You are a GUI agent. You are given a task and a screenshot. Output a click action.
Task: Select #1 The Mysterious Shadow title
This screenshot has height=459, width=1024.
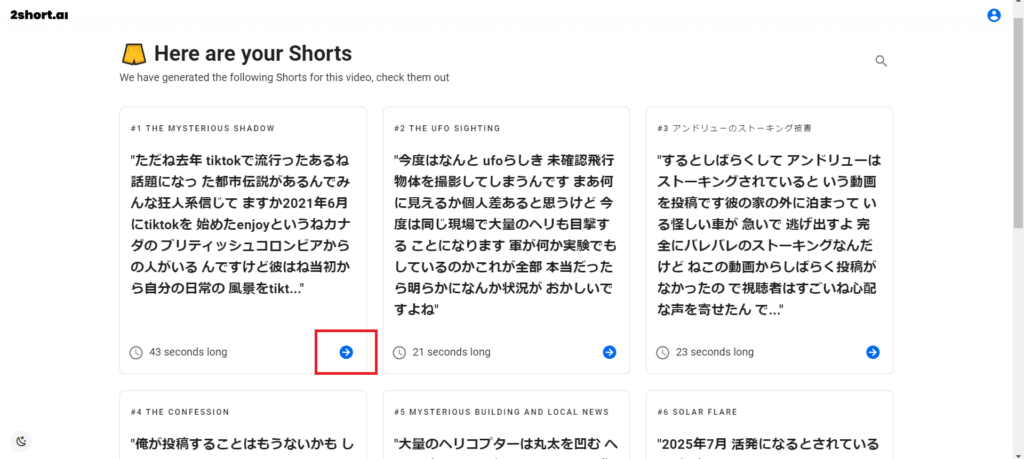(202, 129)
